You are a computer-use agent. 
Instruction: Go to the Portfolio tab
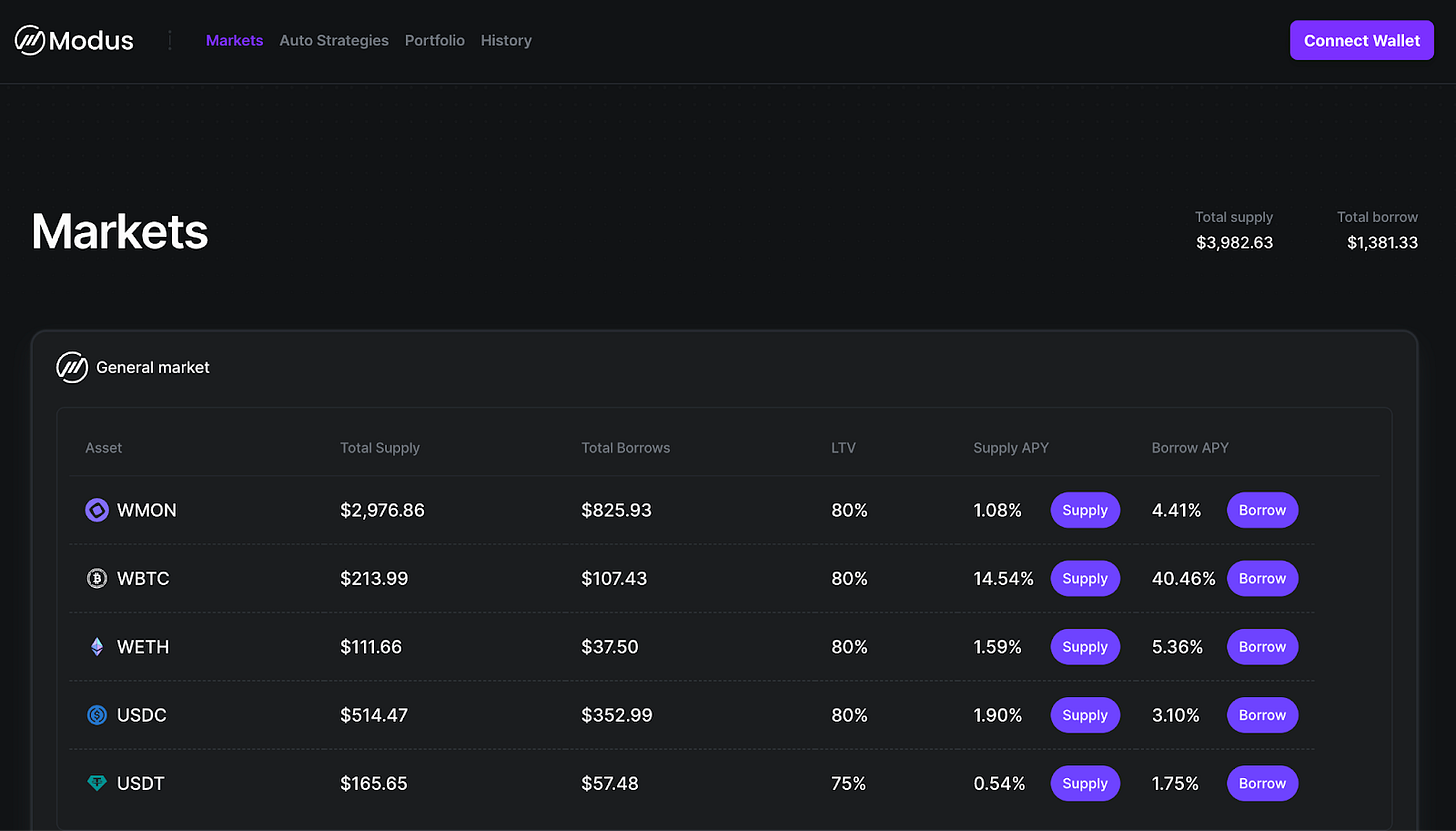coord(434,41)
